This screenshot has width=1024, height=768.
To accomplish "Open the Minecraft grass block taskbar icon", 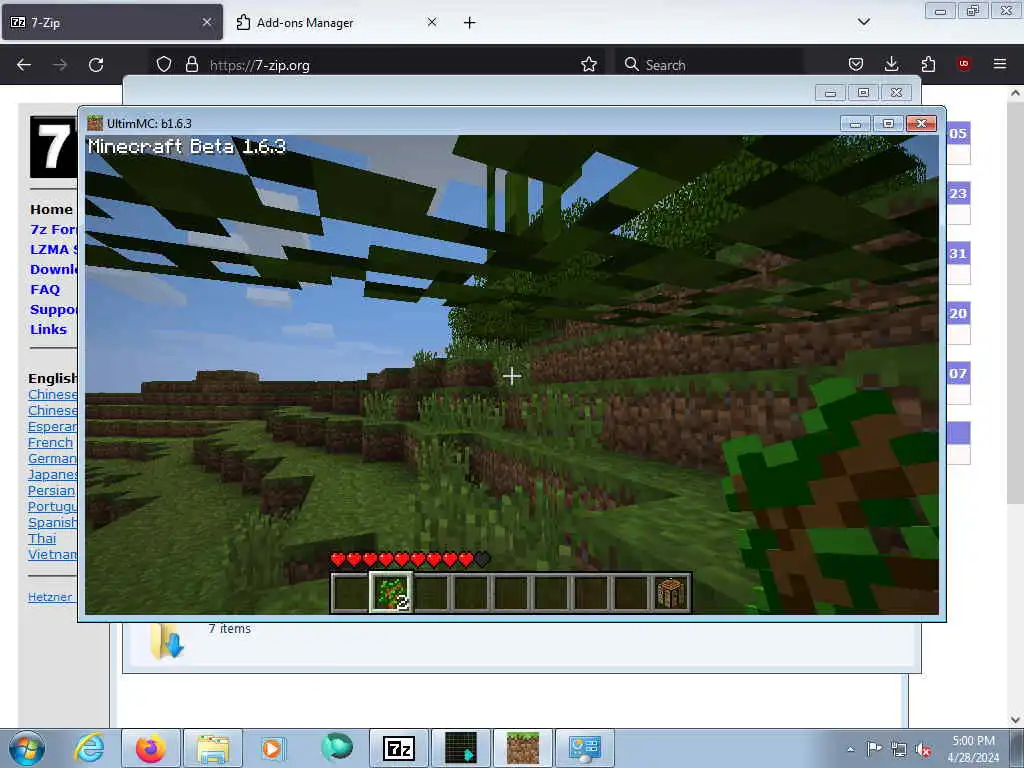I will (x=523, y=748).
